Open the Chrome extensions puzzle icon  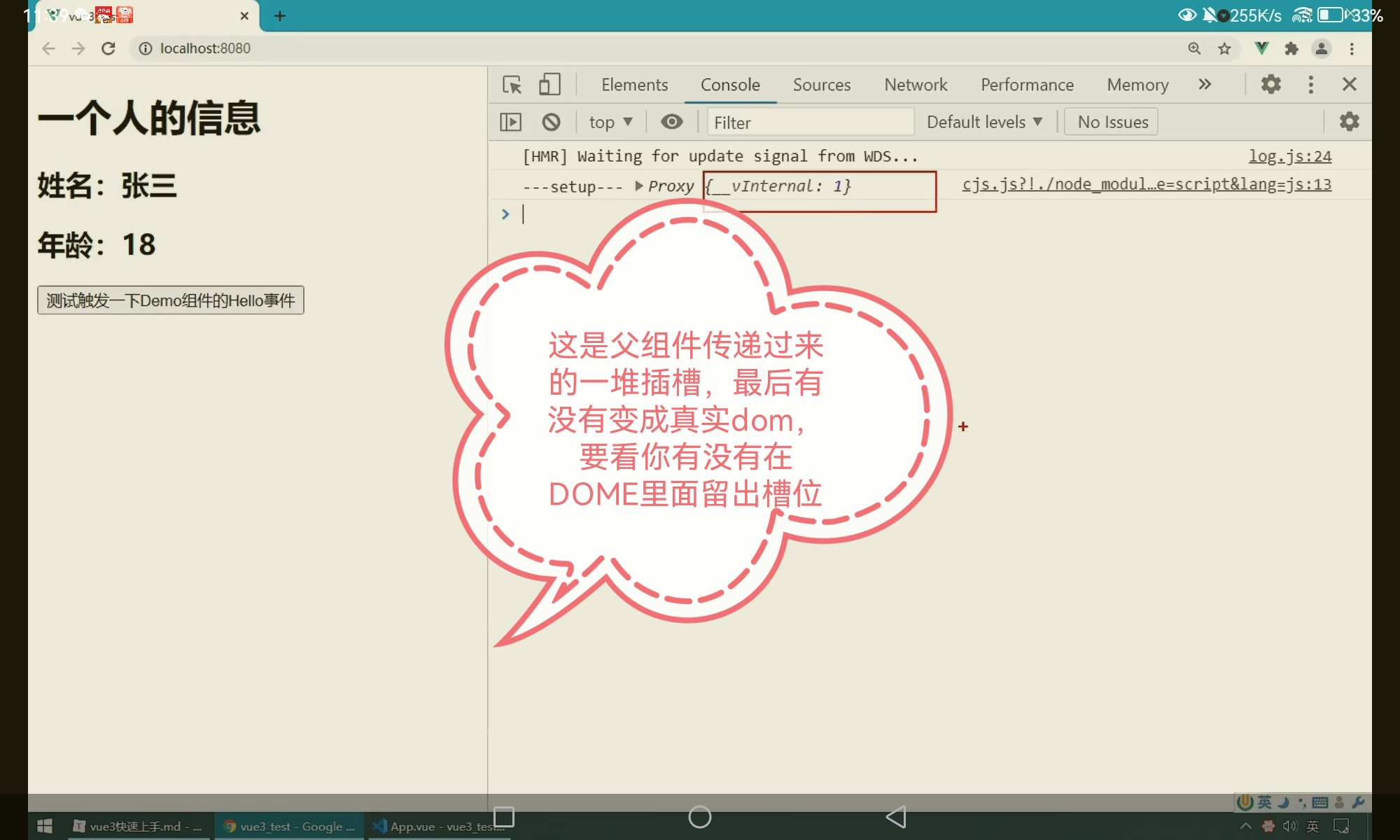(1291, 48)
